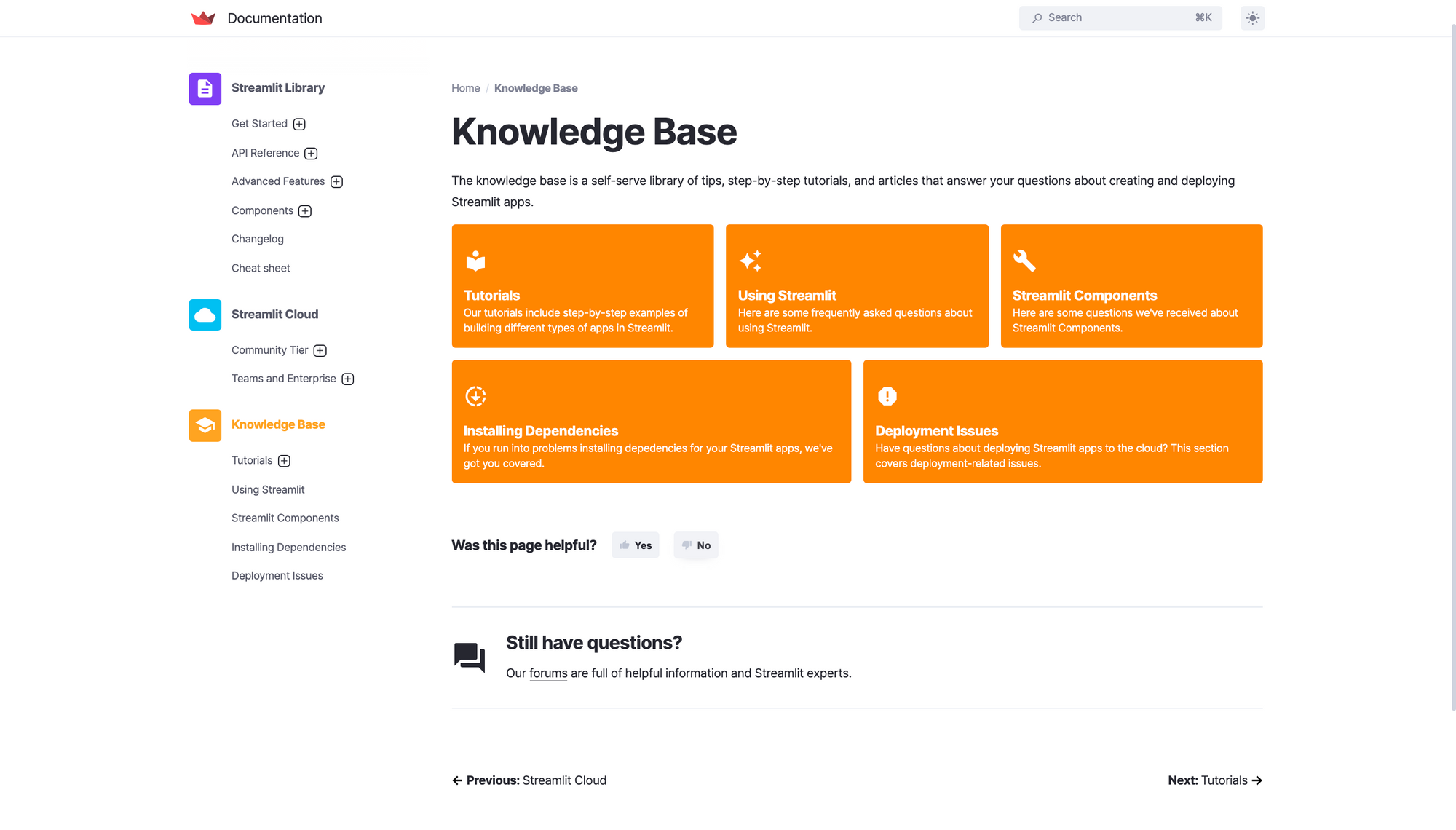Select Changelog in the sidebar

[x=257, y=239]
